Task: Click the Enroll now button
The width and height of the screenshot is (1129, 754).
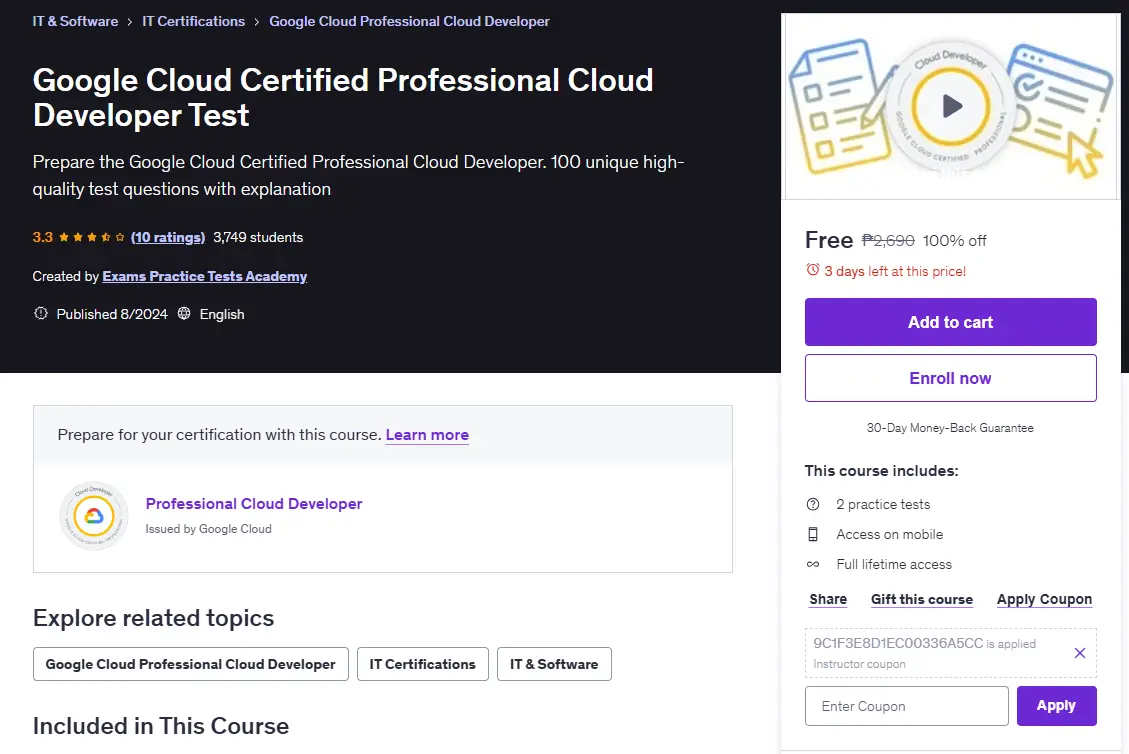Action: click(x=950, y=378)
